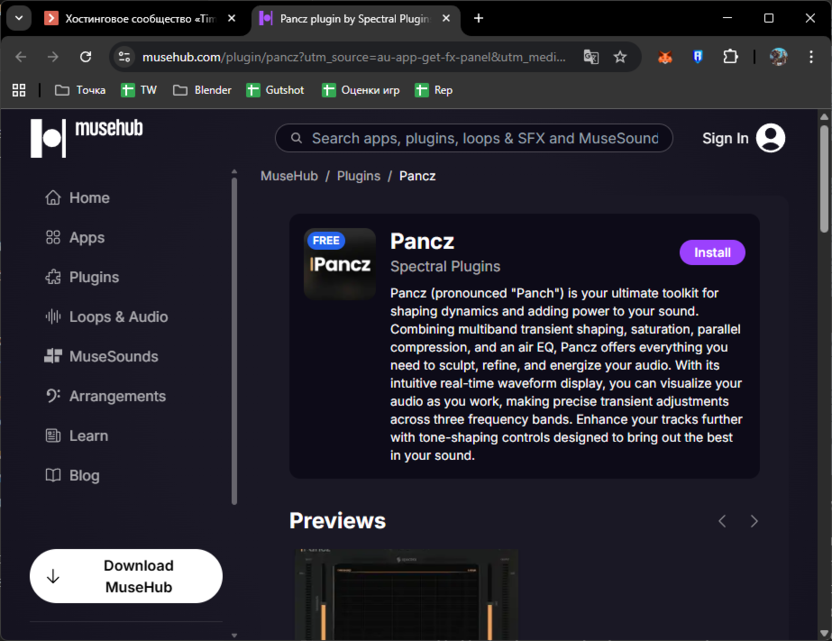Open the MuseHub logo home link
The width and height of the screenshot is (832, 641).
pyautogui.click(x=86, y=138)
